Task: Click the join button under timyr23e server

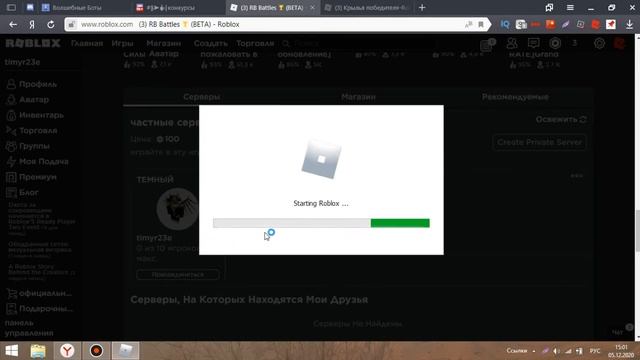Action: 178,275
